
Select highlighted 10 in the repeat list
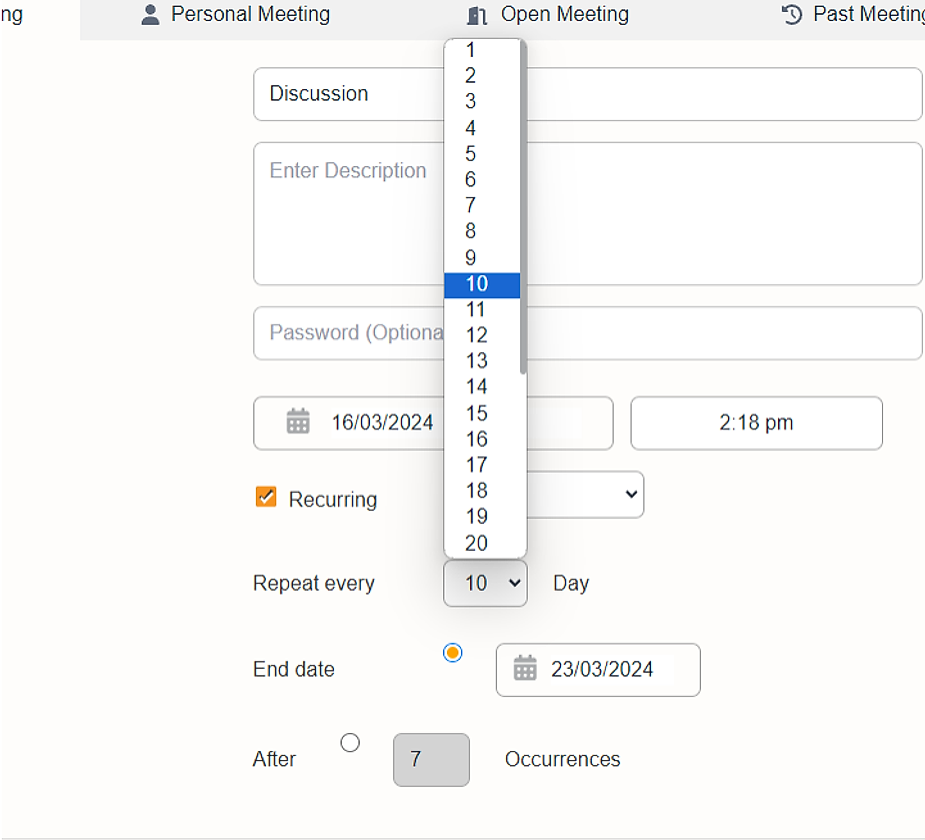pyautogui.click(x=482, y=284)
